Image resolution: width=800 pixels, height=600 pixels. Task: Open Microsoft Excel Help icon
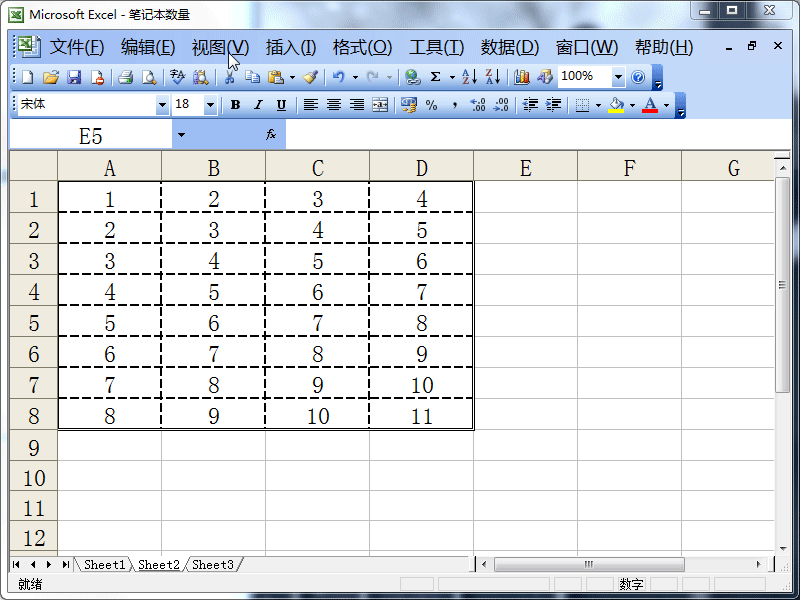[638, 77]
